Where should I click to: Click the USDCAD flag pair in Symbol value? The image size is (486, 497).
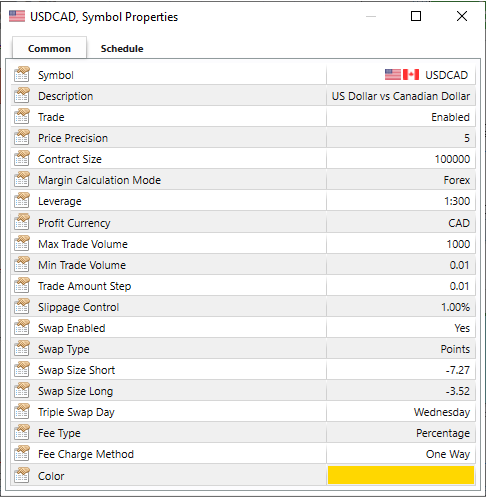[402, 75]
